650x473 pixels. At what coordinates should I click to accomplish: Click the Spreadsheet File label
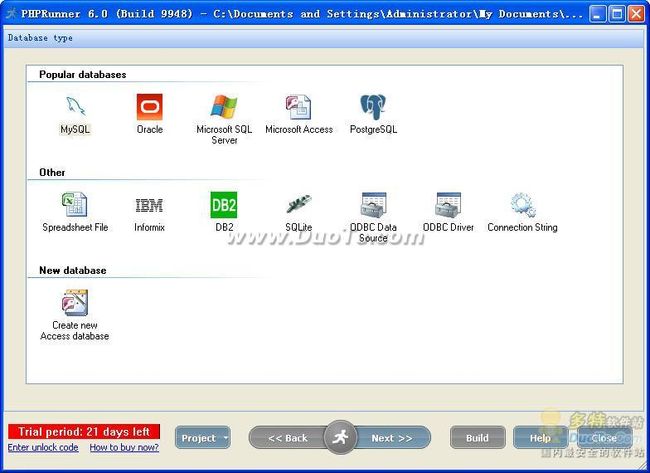click(x=75, y=227)
